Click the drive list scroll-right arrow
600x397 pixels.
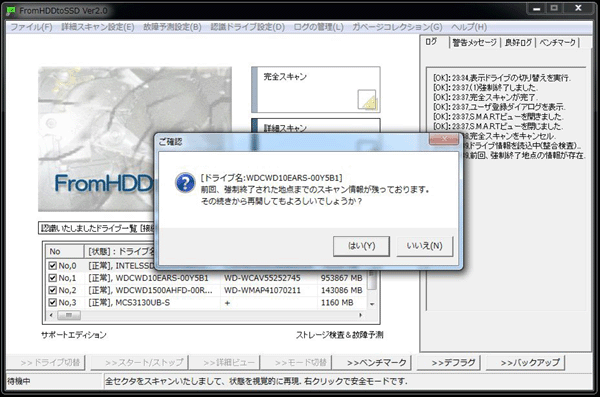(x=360, y=315)
